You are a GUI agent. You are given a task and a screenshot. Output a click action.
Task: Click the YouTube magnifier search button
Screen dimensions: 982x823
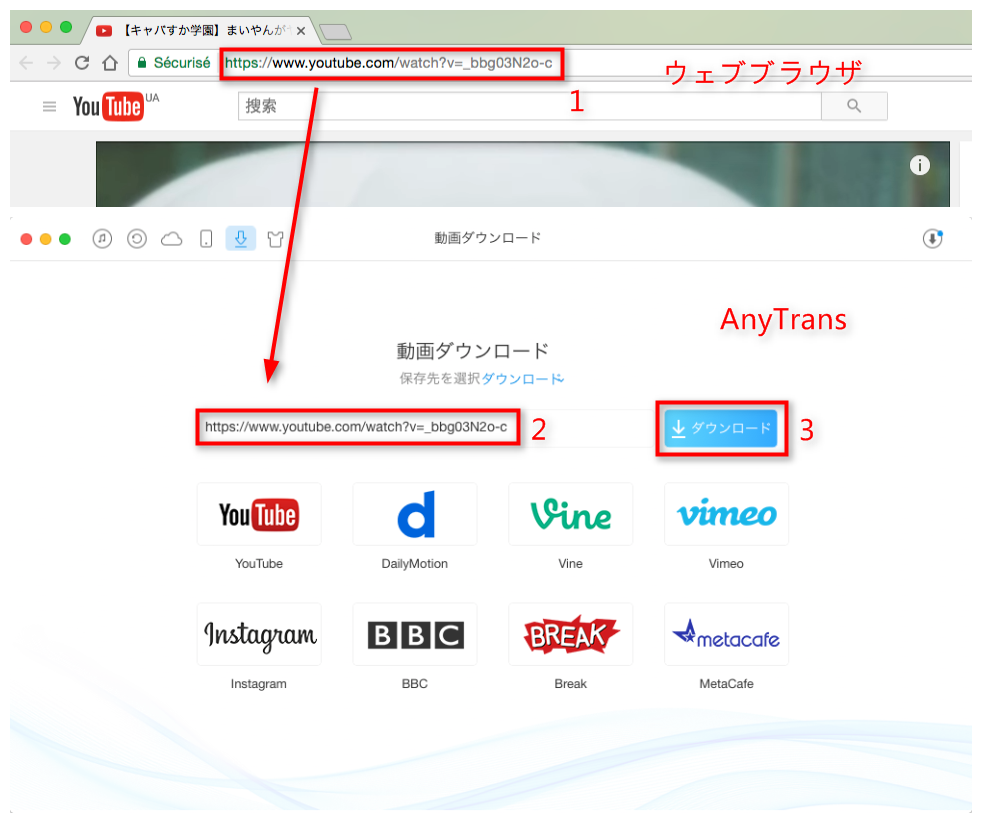(x=854, y=106)
